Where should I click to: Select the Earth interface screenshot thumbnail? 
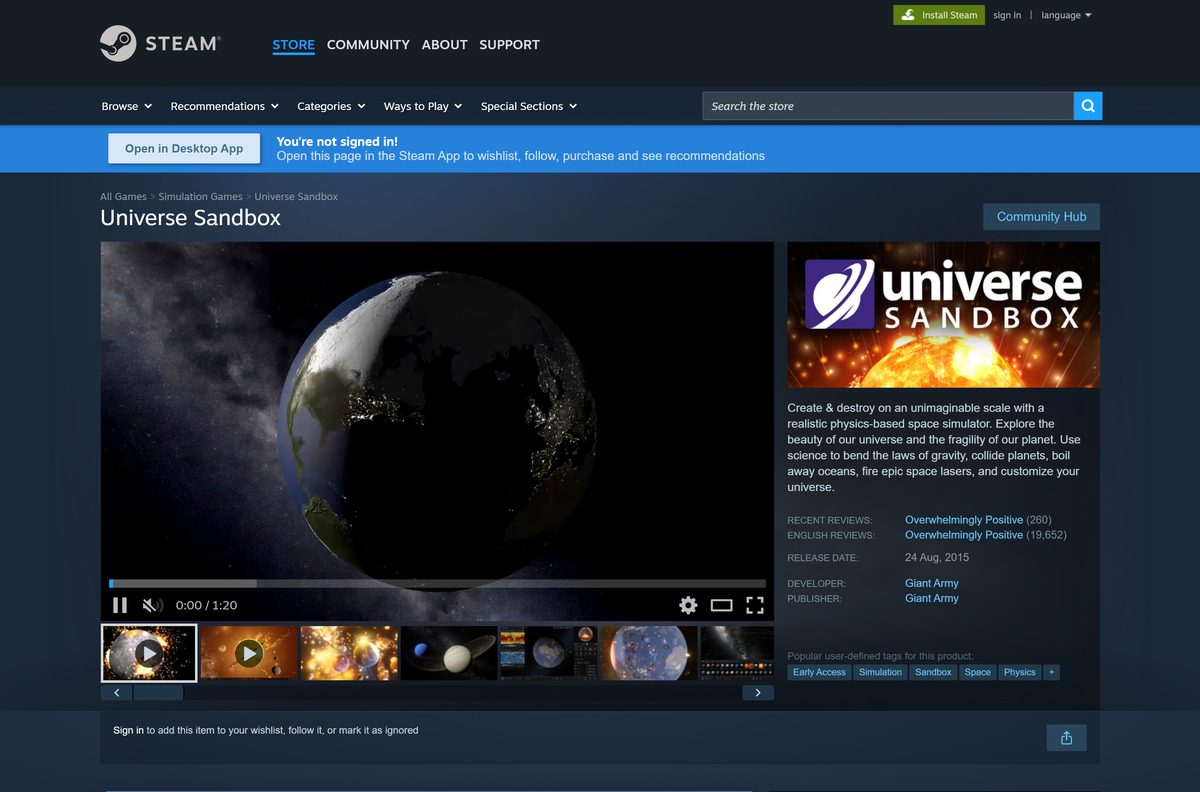coord(549,653)
